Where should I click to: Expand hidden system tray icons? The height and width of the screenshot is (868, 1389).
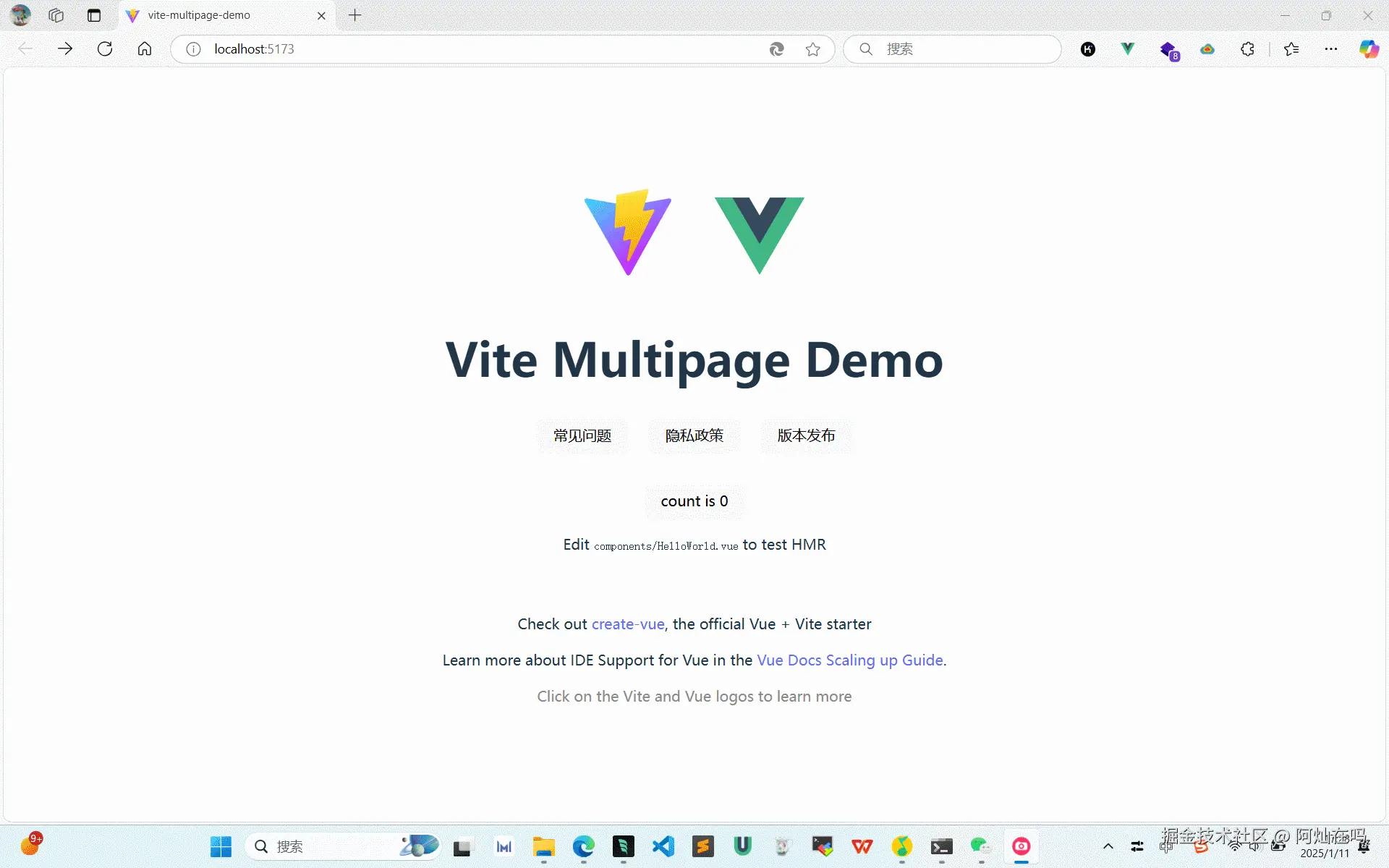click(1108, 846)
